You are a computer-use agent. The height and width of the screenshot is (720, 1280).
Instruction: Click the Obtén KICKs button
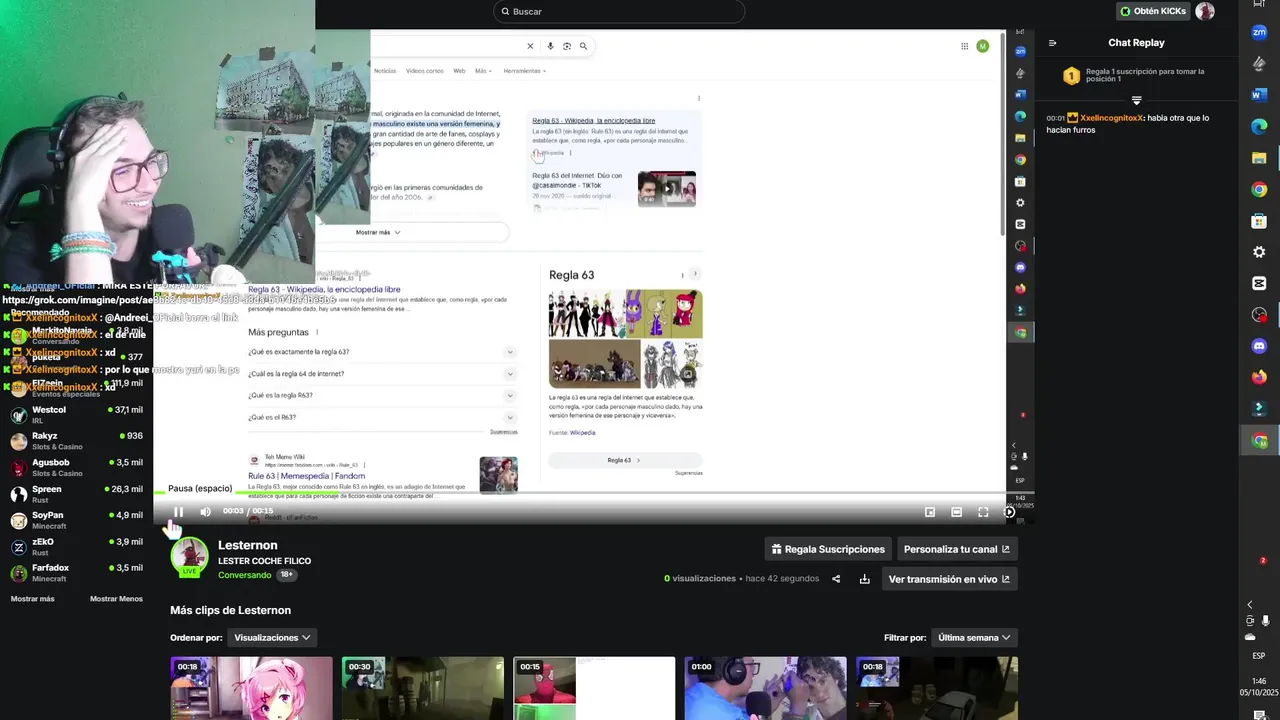point(1152,11)
